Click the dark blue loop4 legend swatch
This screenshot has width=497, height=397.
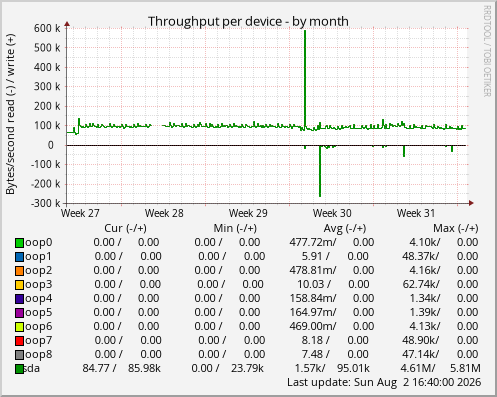[x=19, y=299]
